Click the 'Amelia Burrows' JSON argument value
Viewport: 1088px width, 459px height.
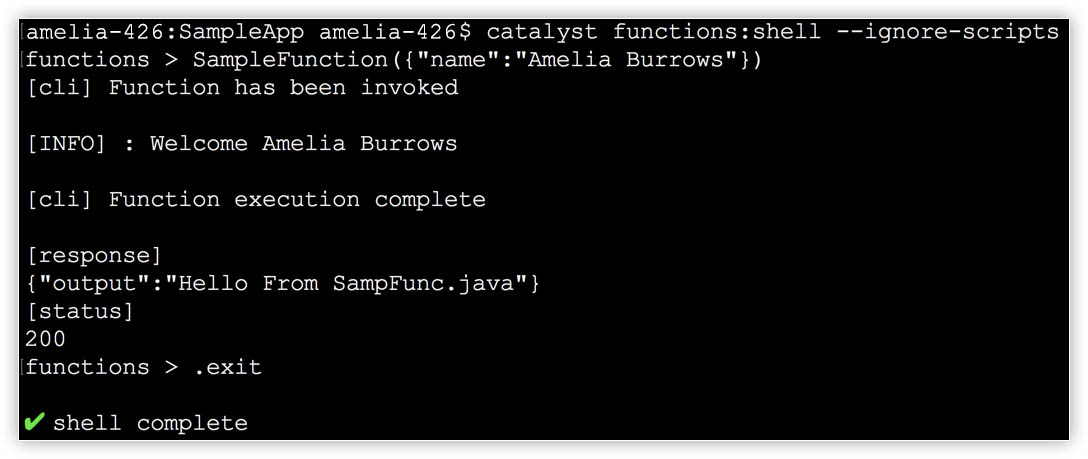[631, 61]
